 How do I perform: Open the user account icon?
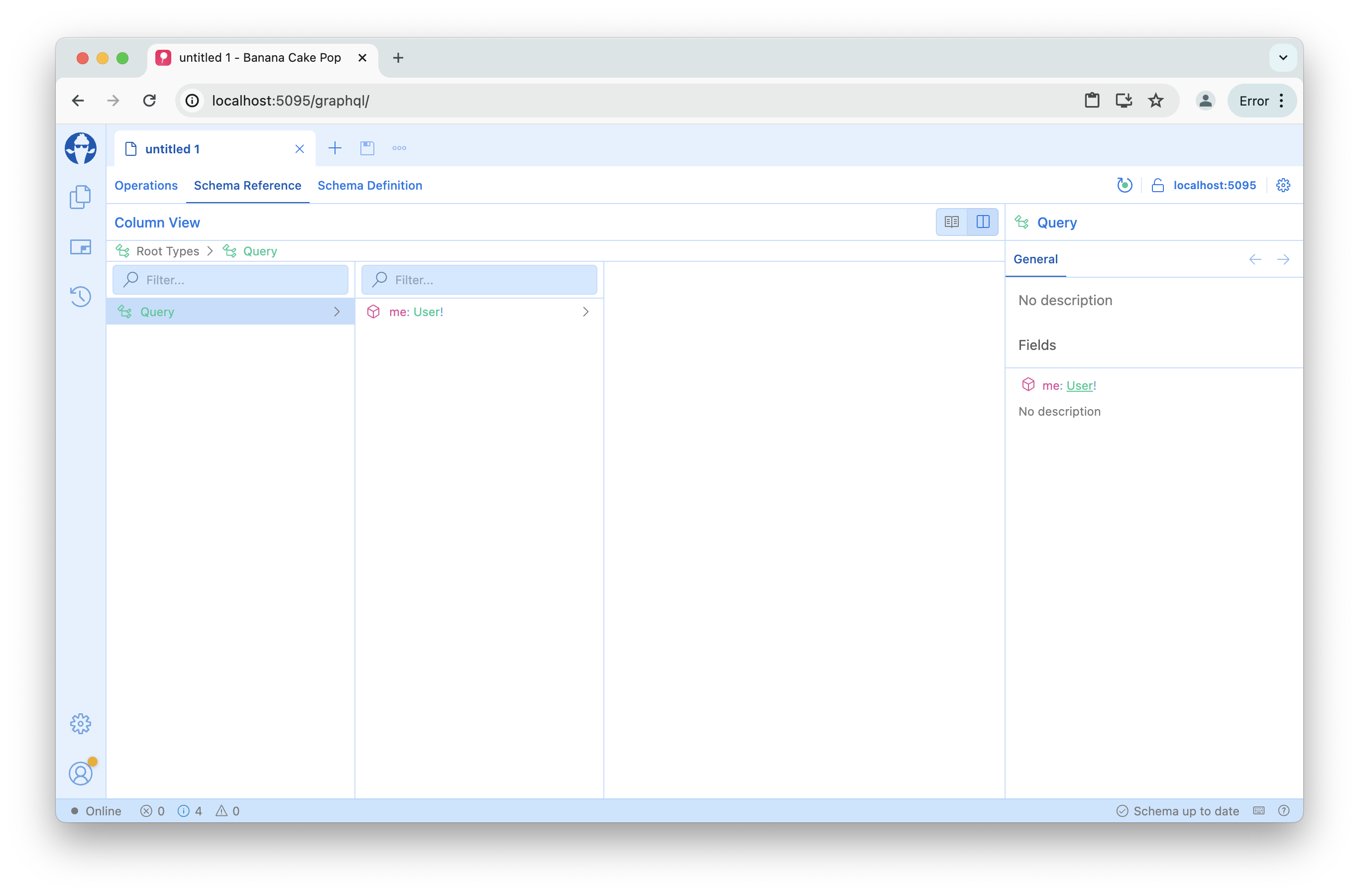point(81,773)
